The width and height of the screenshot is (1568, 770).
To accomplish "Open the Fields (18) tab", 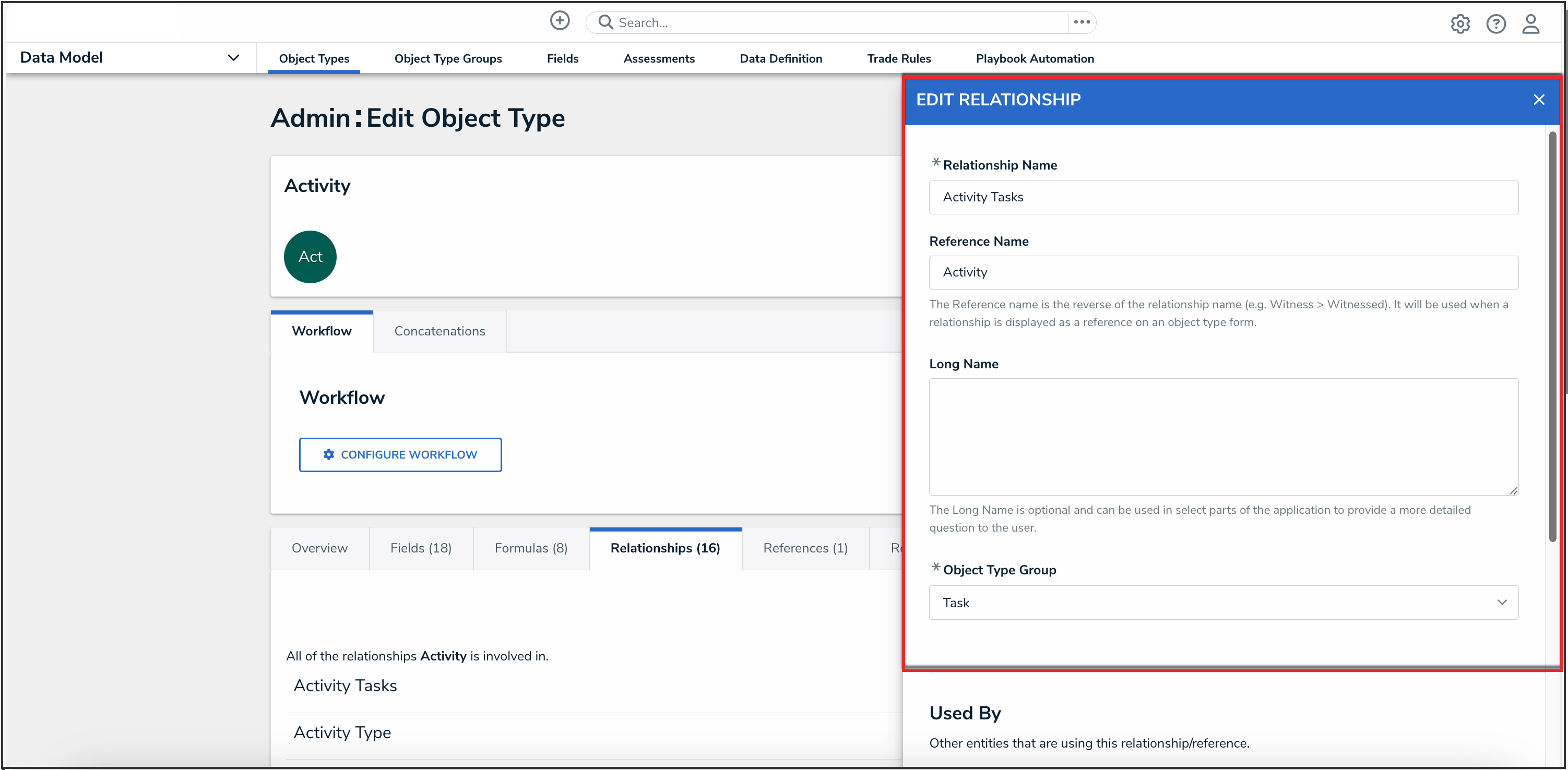I will pyautogui.click(x=421, y=548).
